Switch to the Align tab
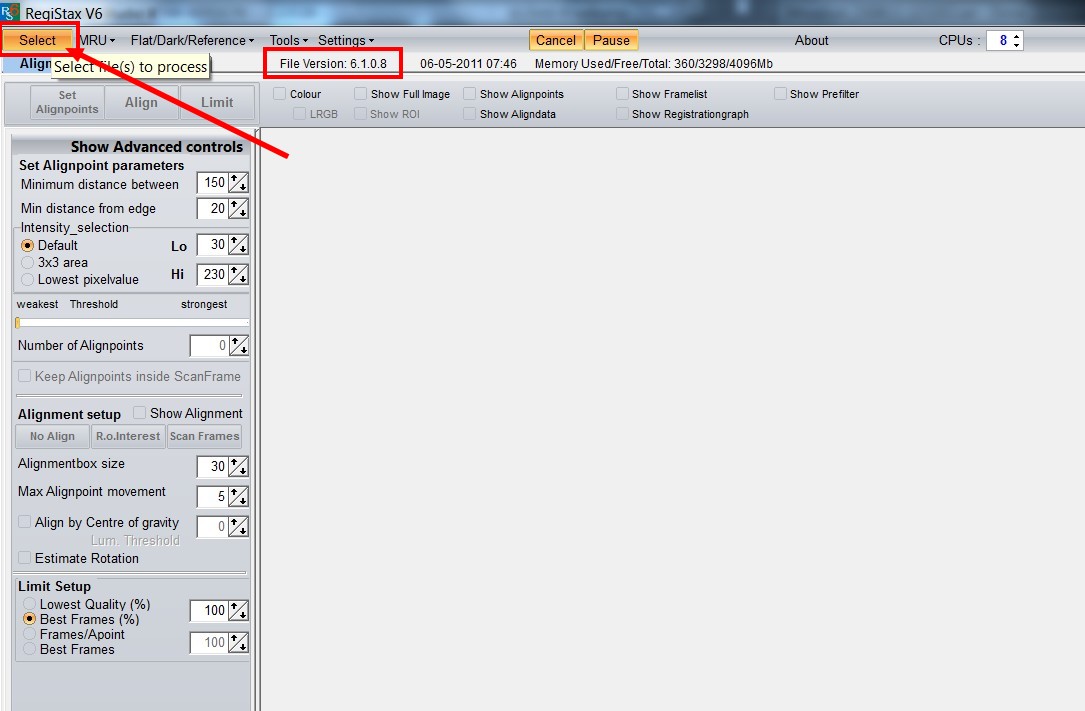The image size is (1085, 711). pyautogui.click(x=28, y=64)
